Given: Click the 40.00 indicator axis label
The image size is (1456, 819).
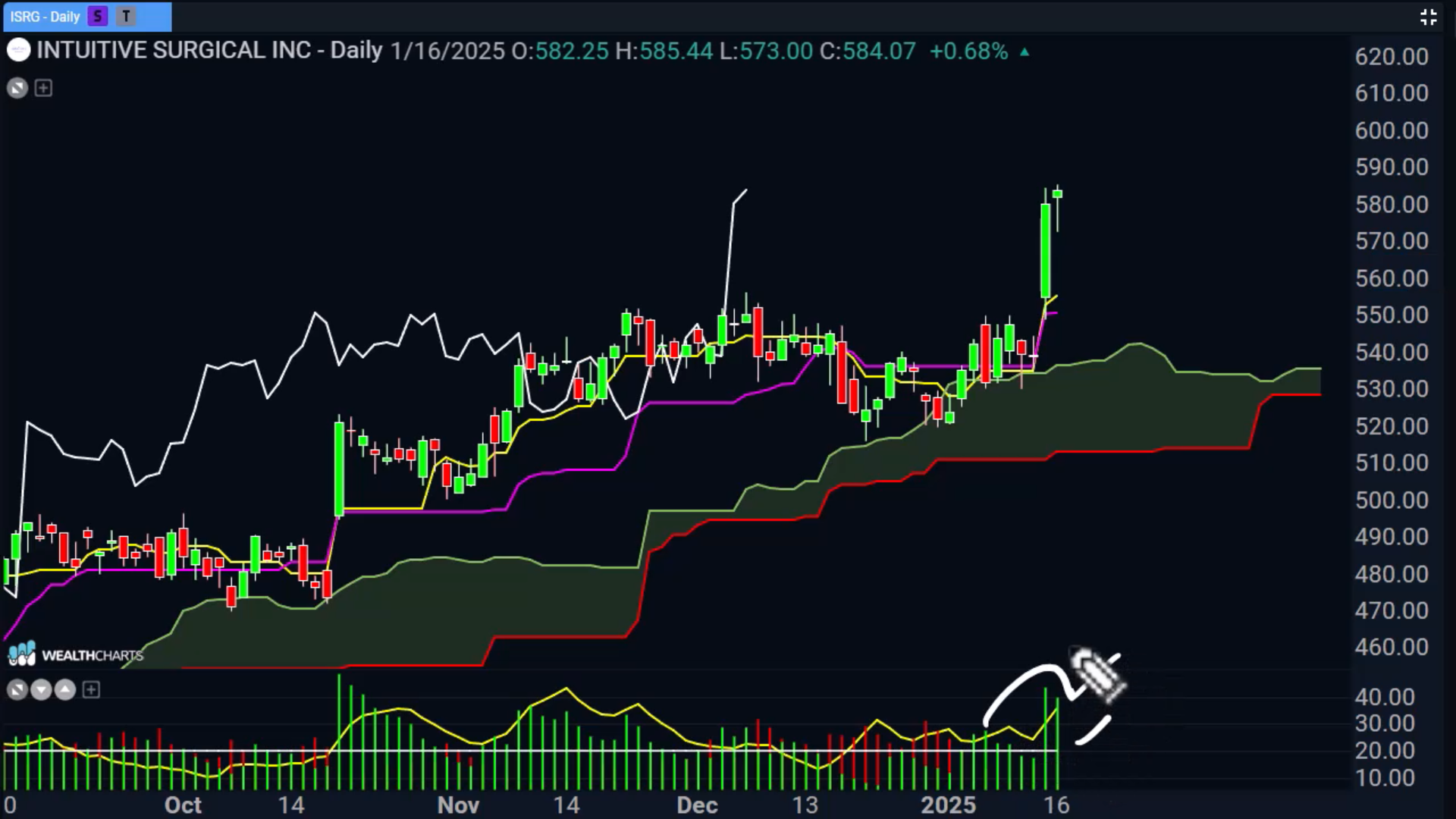Looking at the screenshot, I should point(1385,697).
